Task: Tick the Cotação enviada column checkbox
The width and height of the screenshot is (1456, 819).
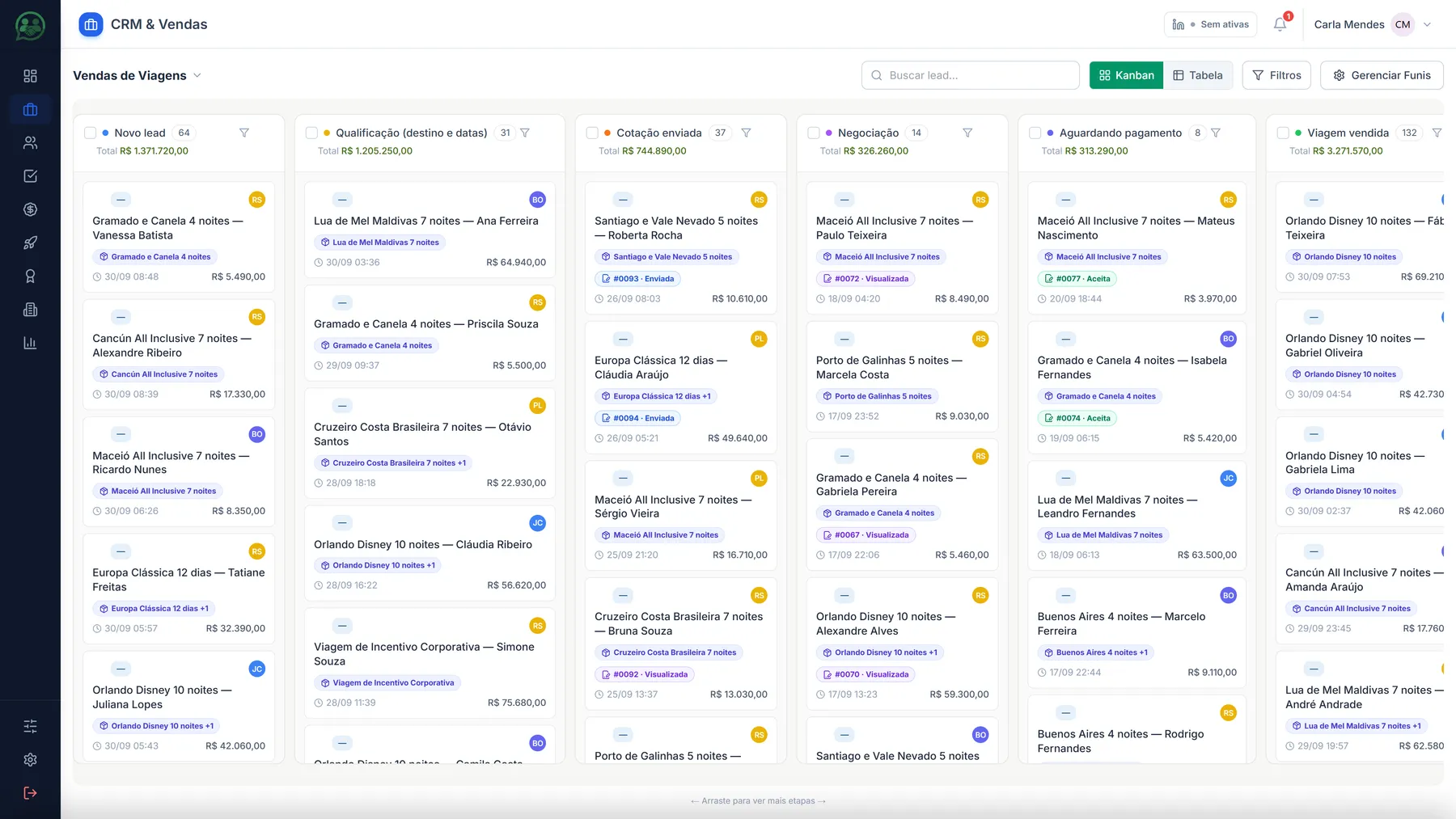Action: 592,133
